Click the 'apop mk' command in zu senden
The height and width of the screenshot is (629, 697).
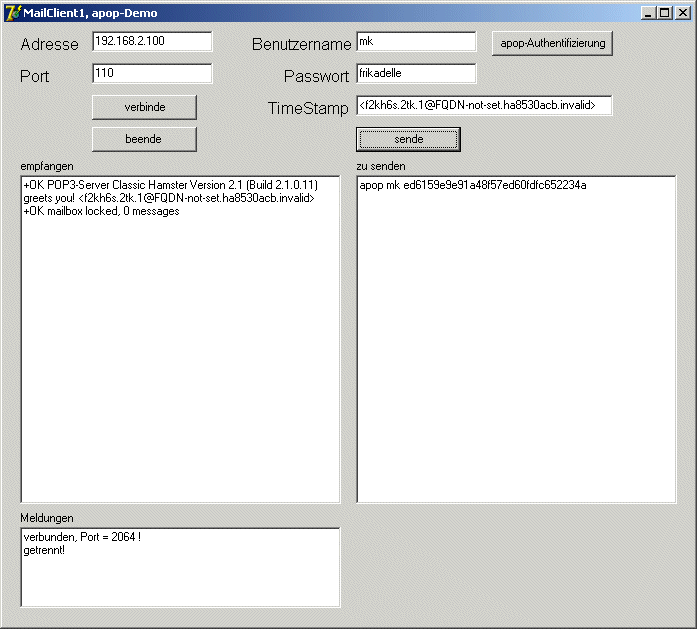tap(472, 185)
